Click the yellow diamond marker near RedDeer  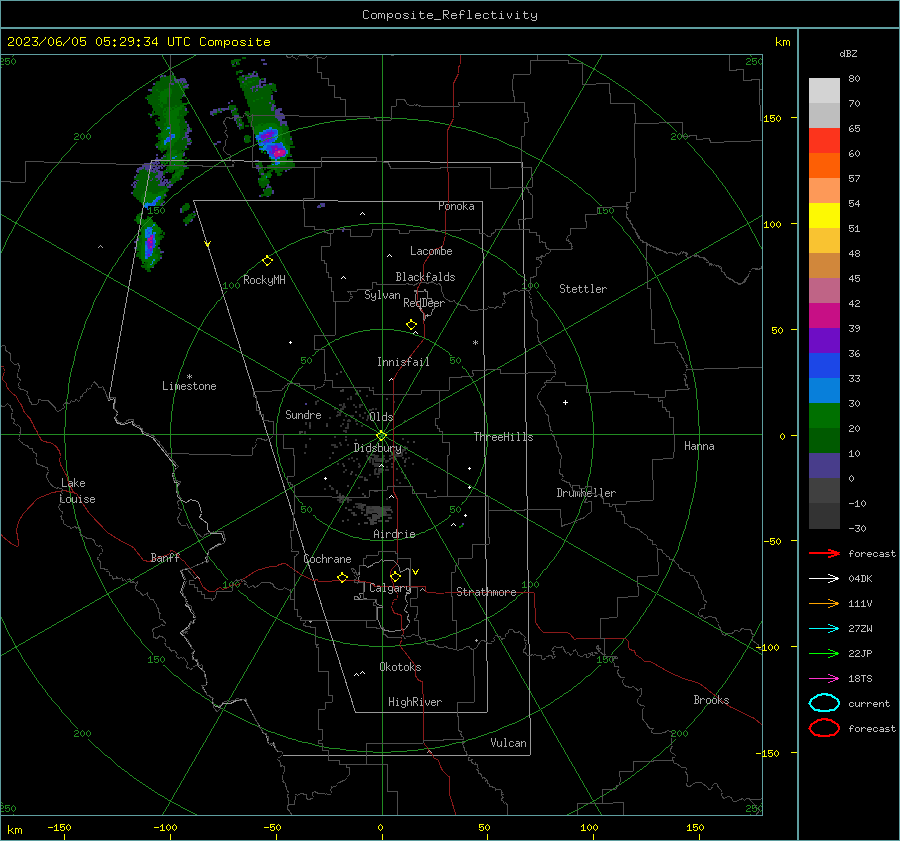pos(411,325)
